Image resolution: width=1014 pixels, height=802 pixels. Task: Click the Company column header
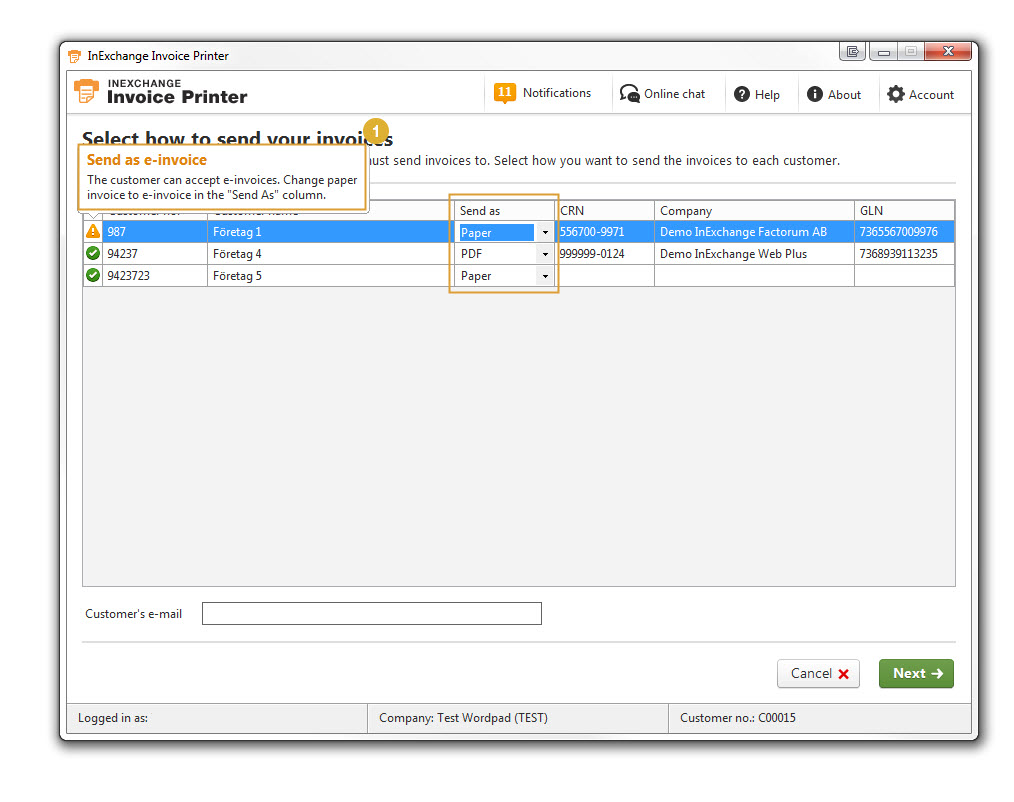point(754,211)
